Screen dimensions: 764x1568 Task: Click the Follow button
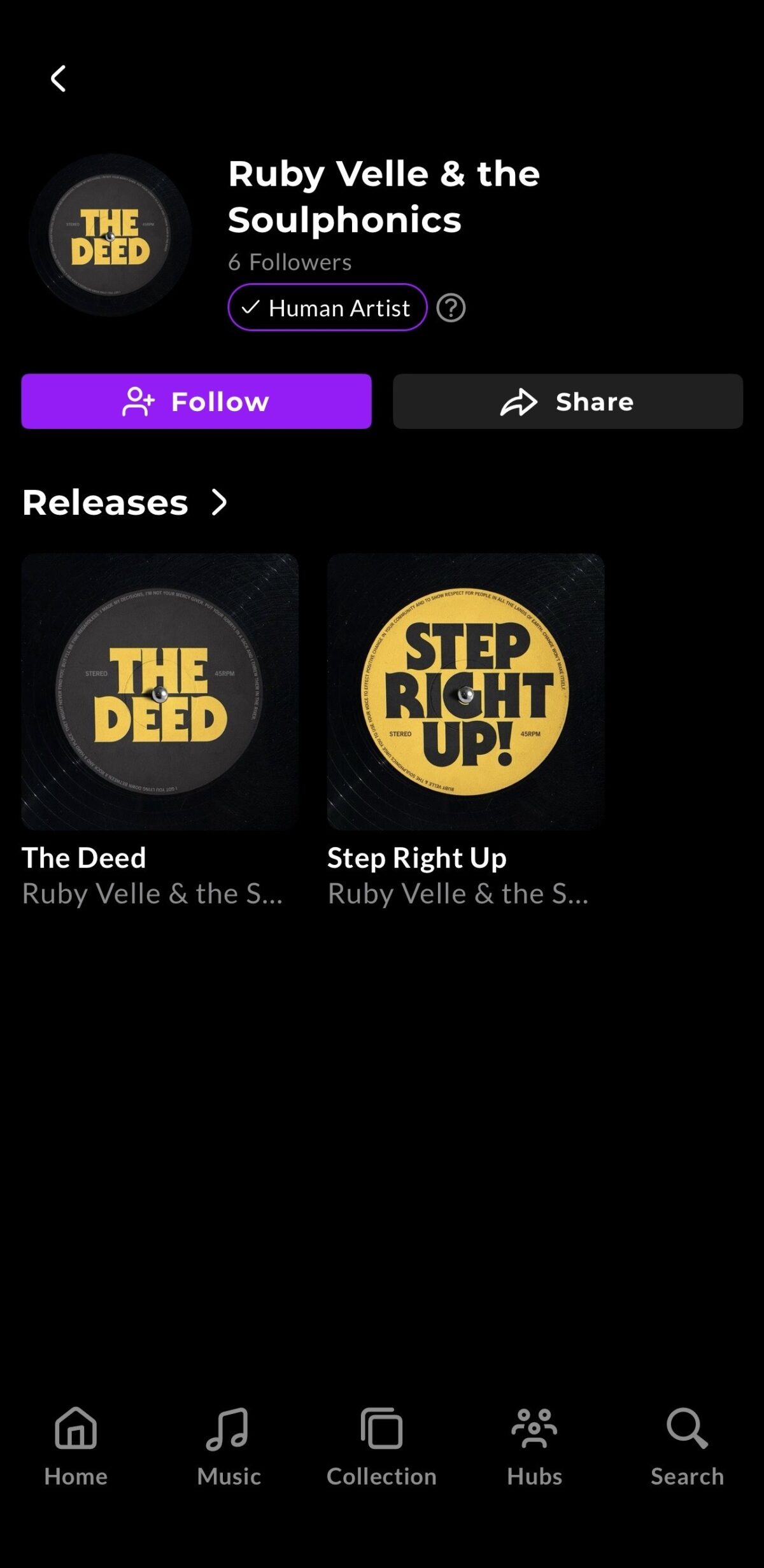[196, 401]
